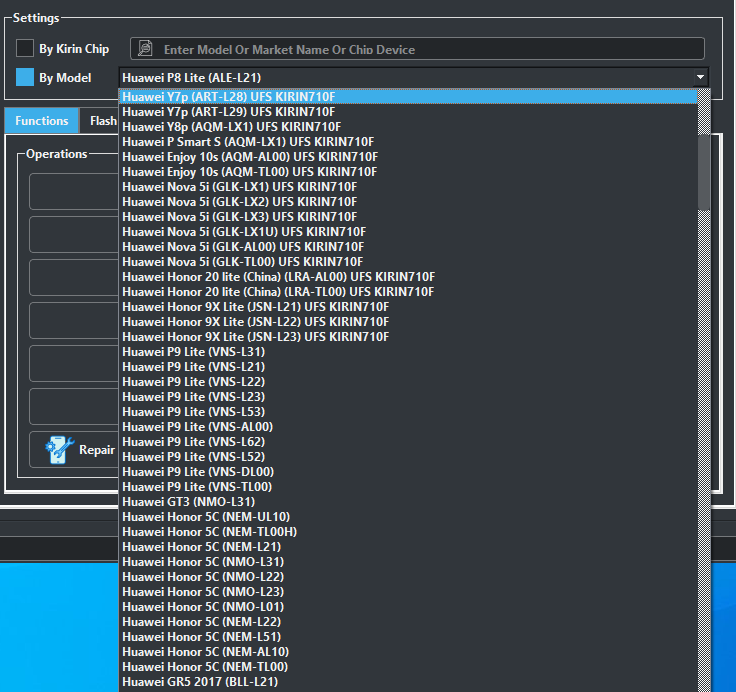The height and width of the screenshot is (692, 736).
Task: Pick Huawei Nova 5i (GLK-LX1U)
Action: 408,232
